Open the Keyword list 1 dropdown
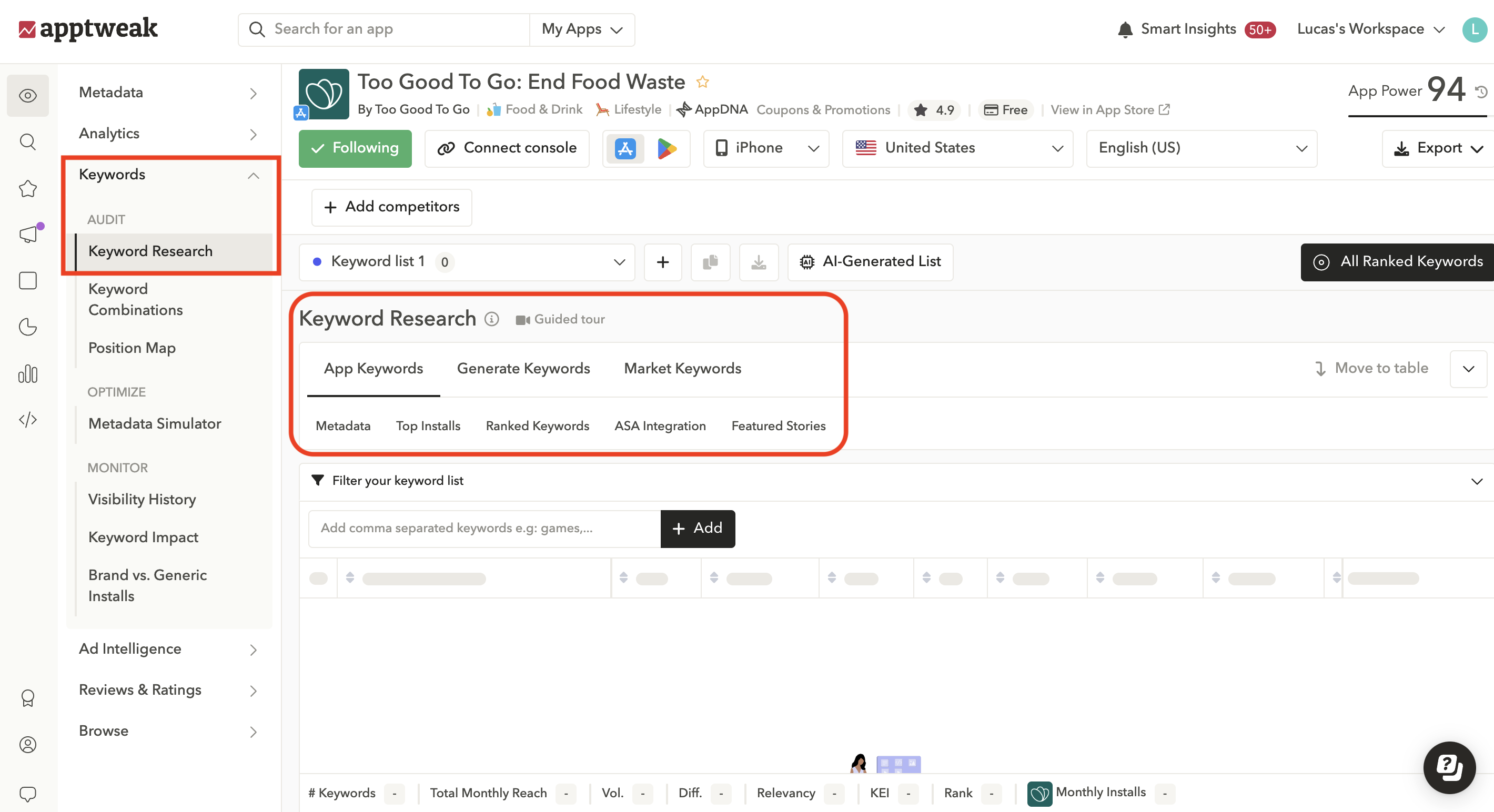Image resolution: width=1494 pixels, height=812 pixels. 467,262
